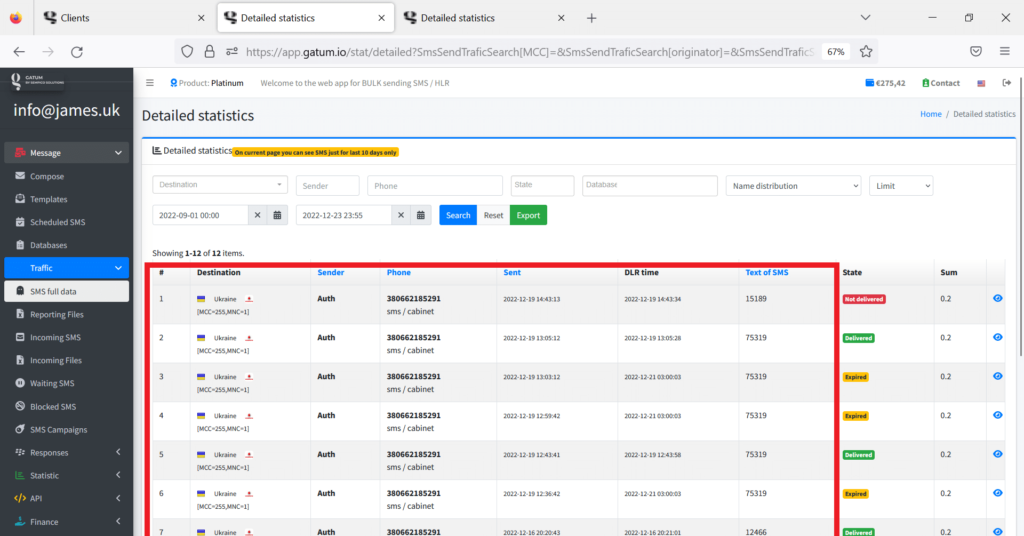View details of row 3 eye icon
Screen dimensions: 1024x536
coord(997,376)
